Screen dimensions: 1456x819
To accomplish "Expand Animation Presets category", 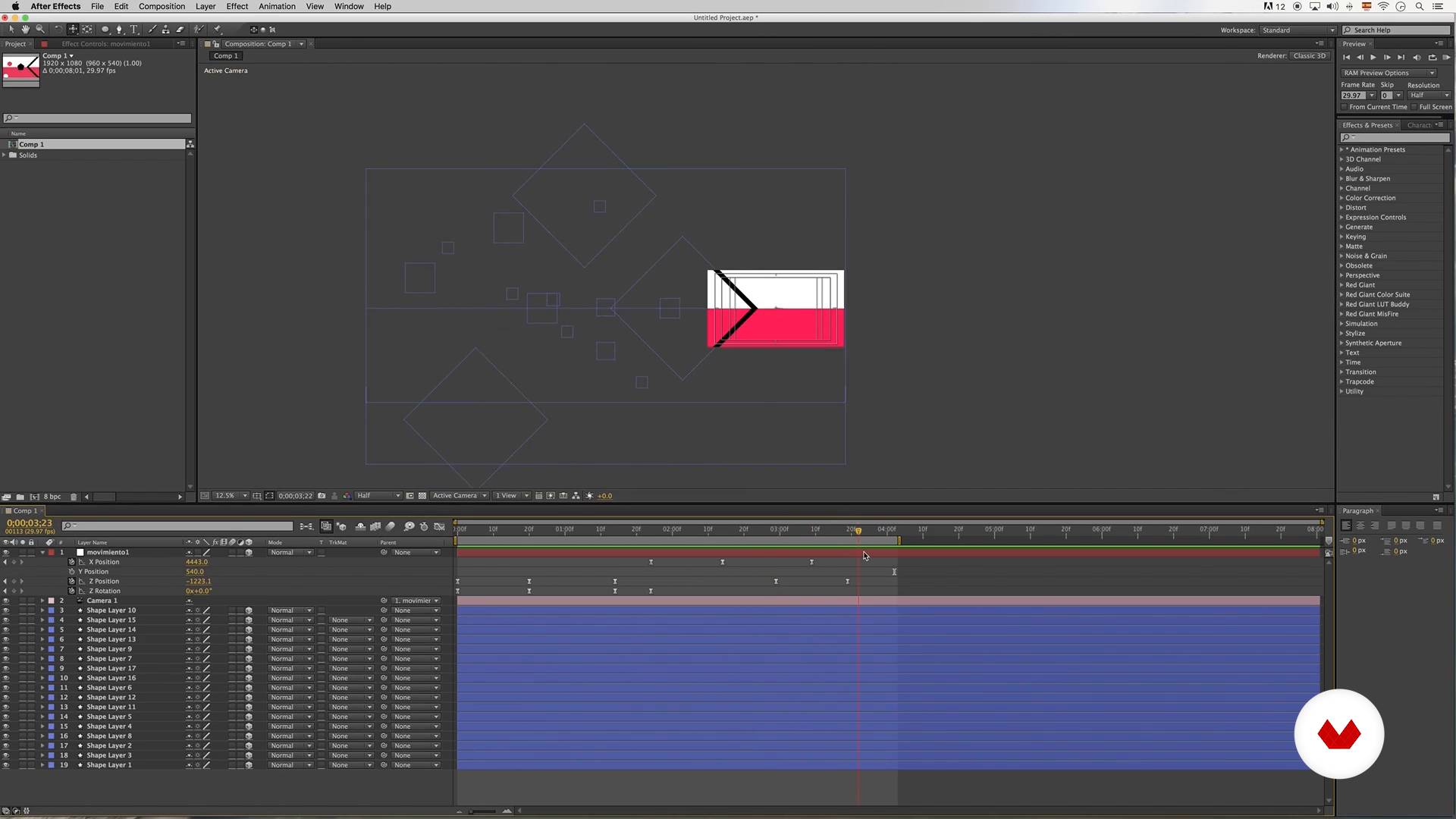I will (1341, 150).
